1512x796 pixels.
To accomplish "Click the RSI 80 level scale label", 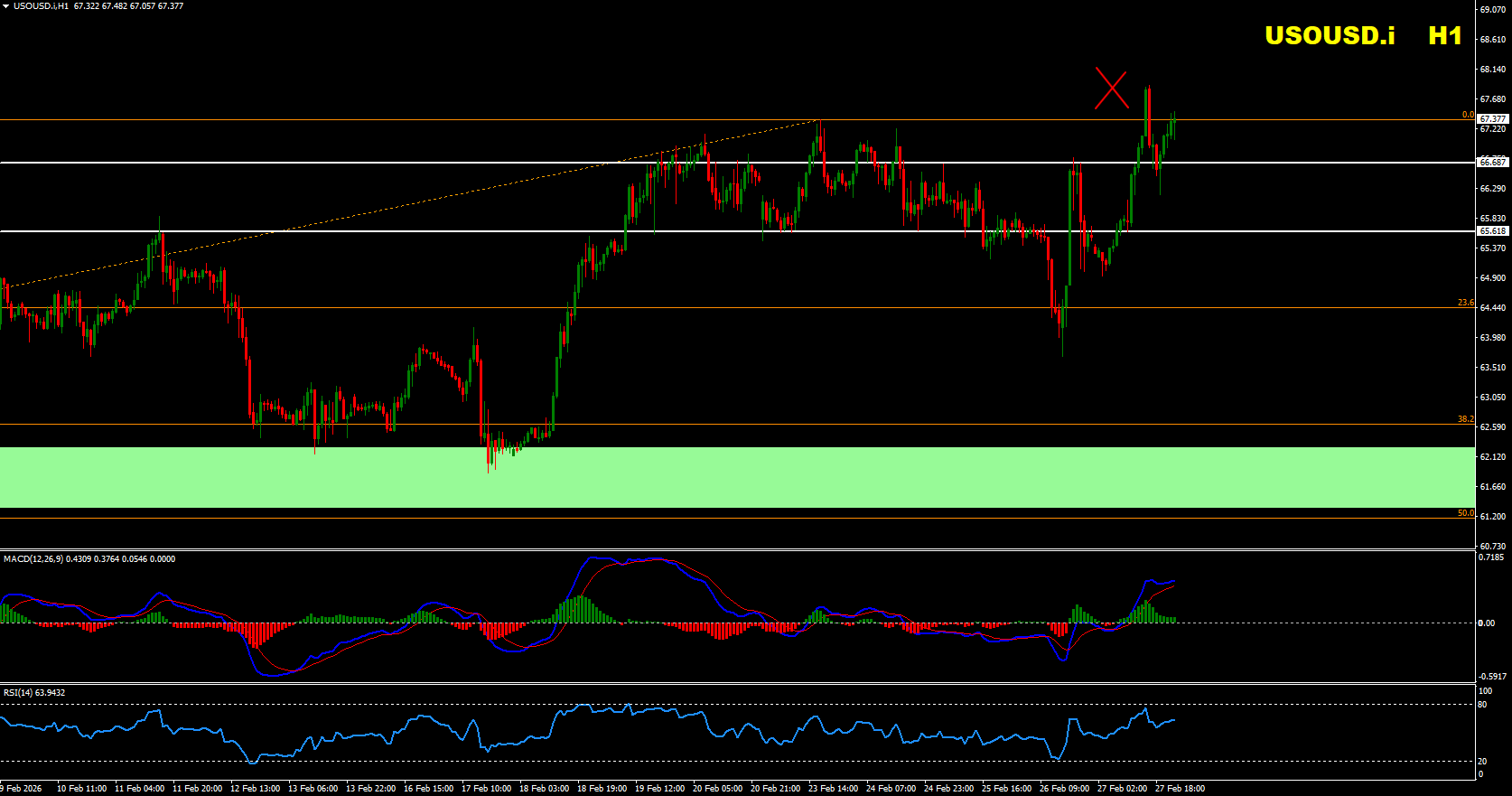I will tap(1482, 705).
